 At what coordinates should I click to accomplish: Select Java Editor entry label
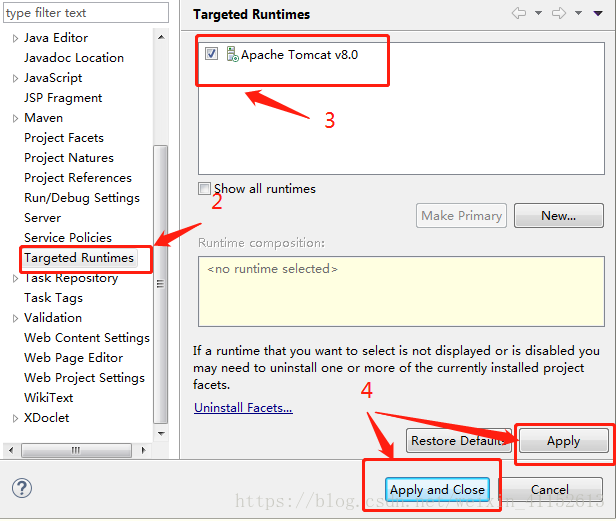click(56, 38)
